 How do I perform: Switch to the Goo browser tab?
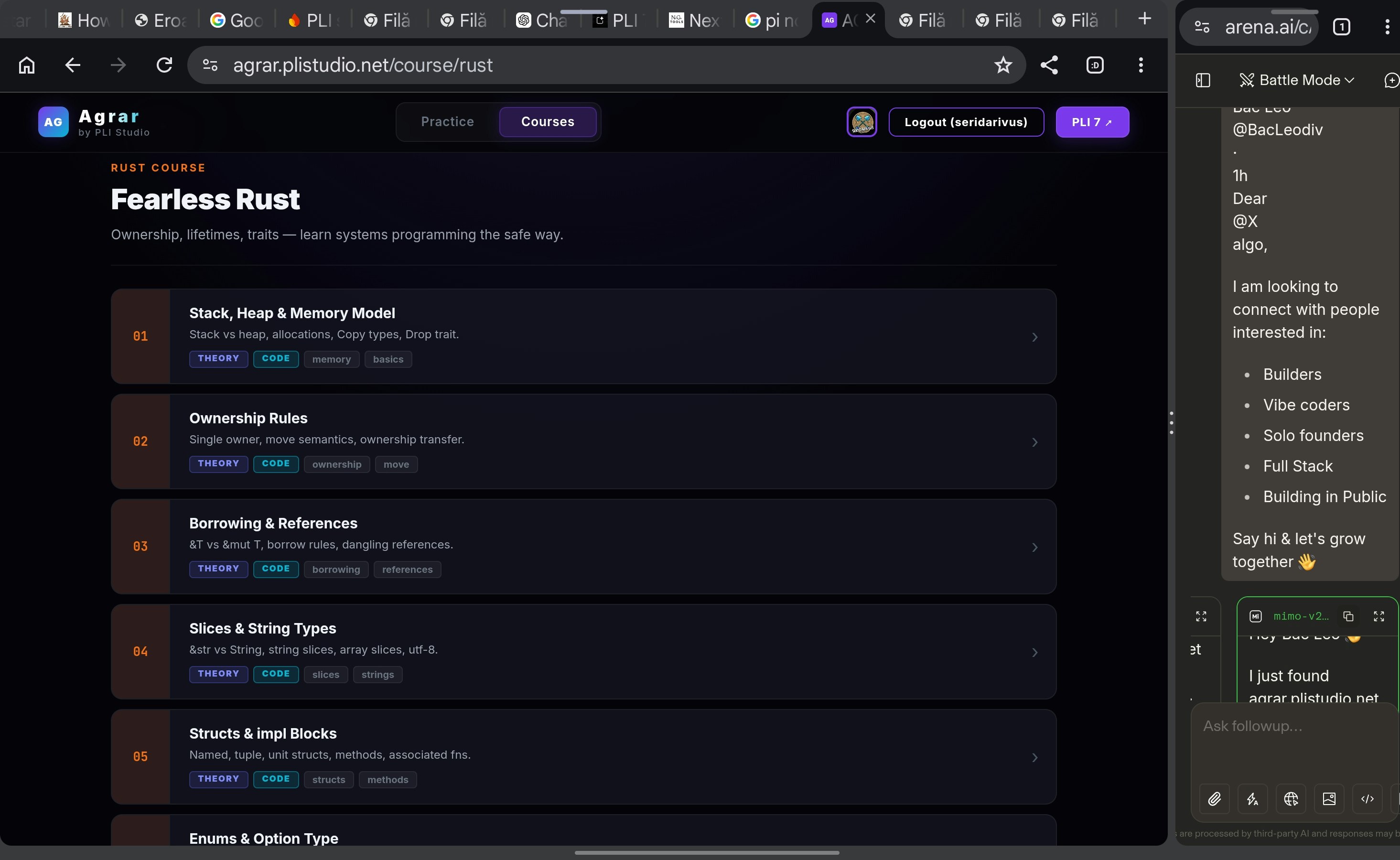click(236, 21)
